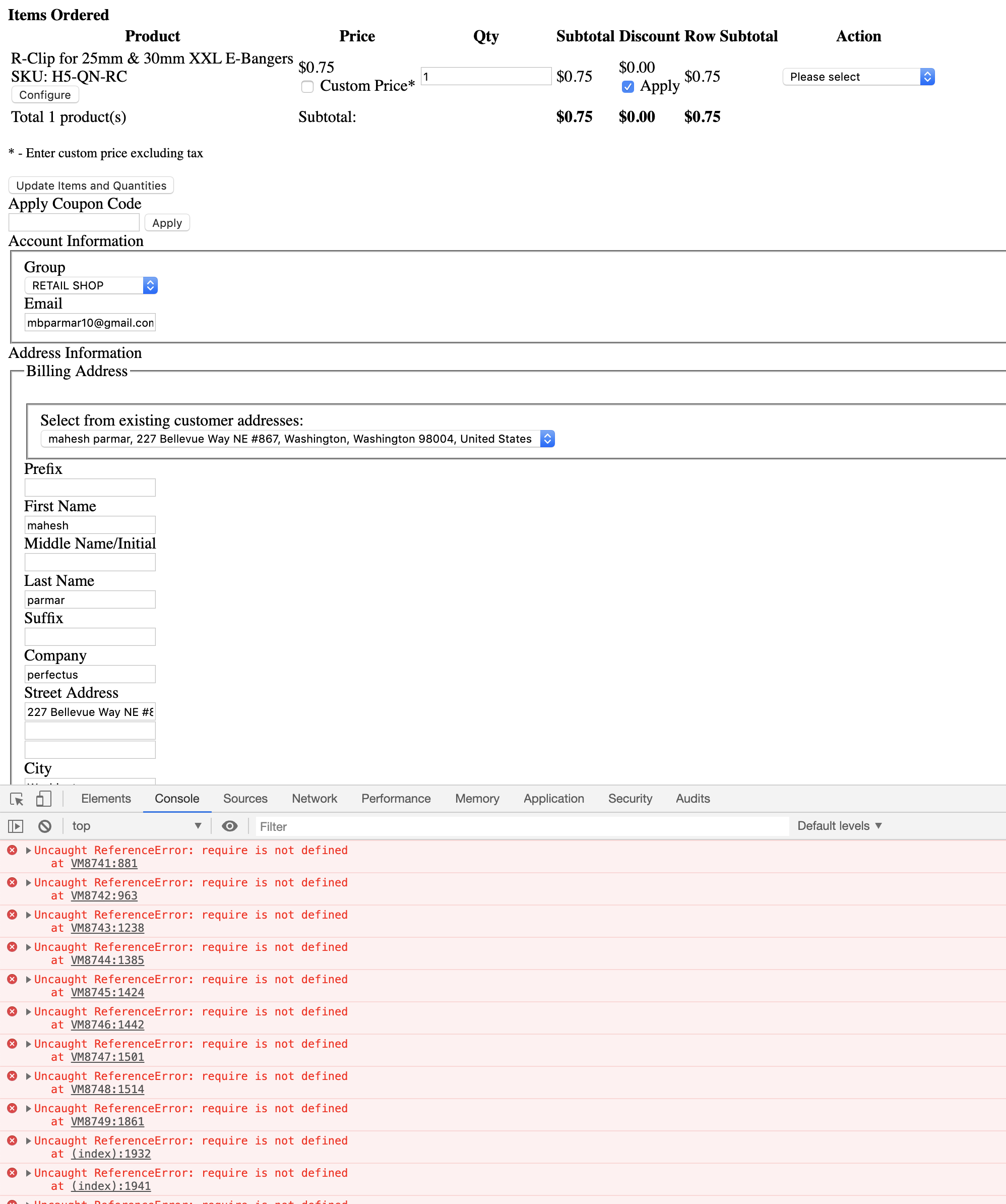This screenshot has width=1006, height=1204.
Task: Click the red error icon on first console error
Action: tap(12, 850)
